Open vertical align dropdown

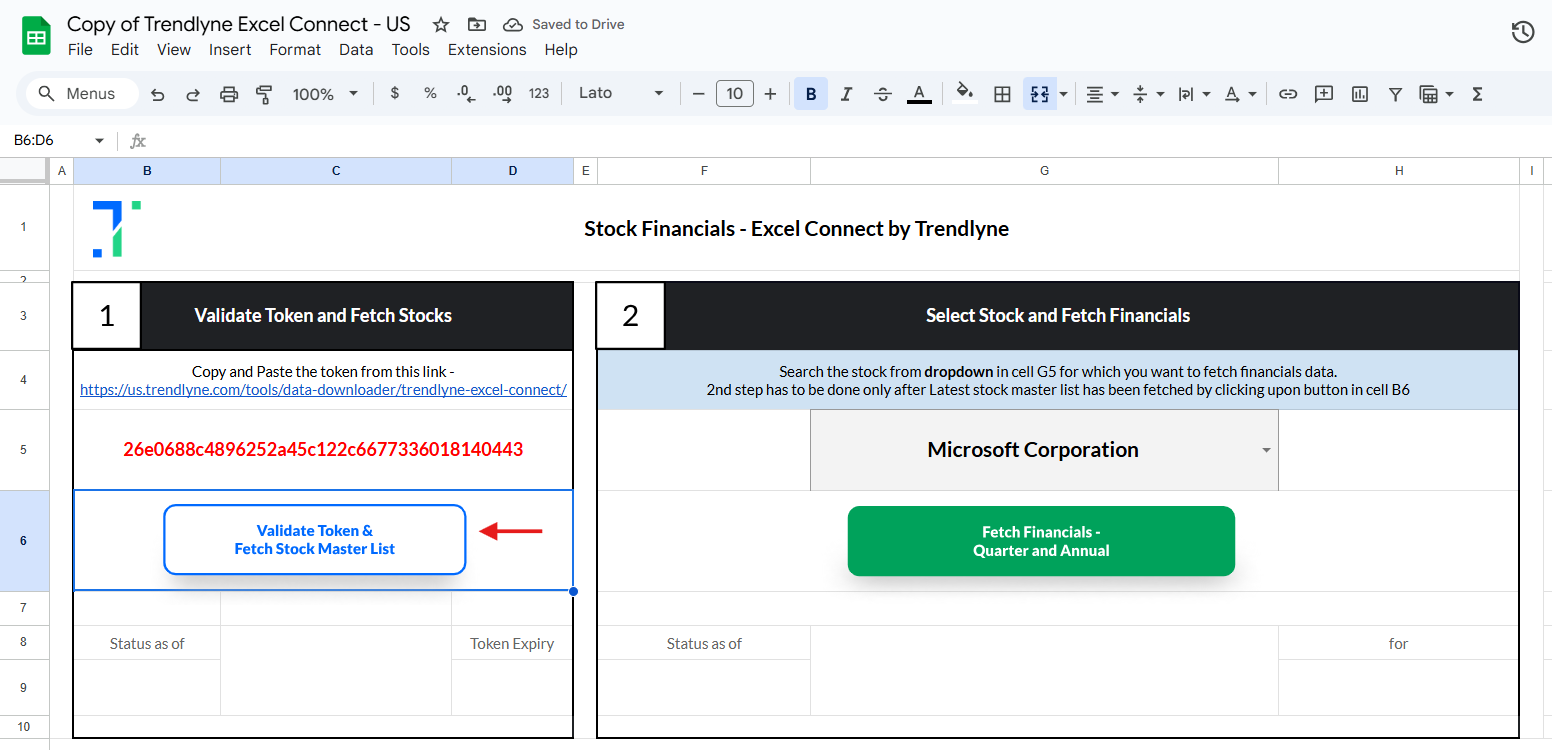1148,94
